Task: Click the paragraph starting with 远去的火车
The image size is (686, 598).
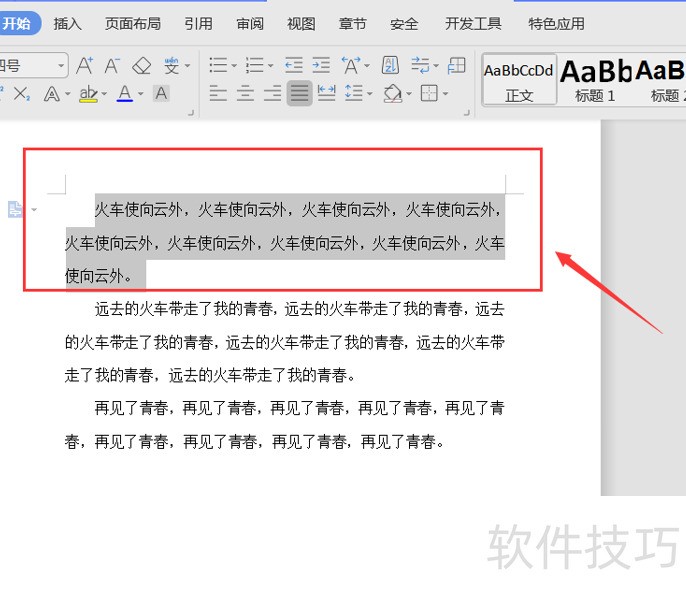Action: coord(285,342)
